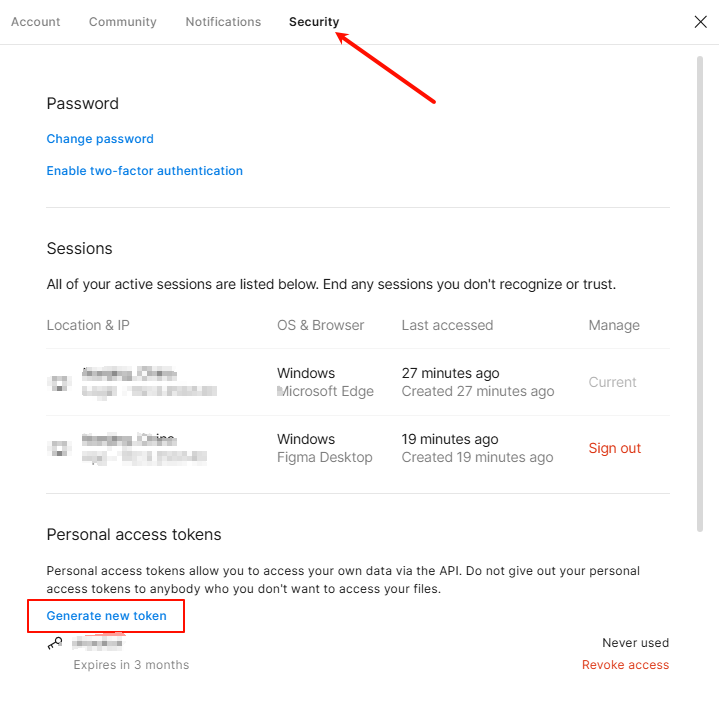Screen dimensions: 719x716
Task: Click the 'Sessions' heading
Action: 79,248
